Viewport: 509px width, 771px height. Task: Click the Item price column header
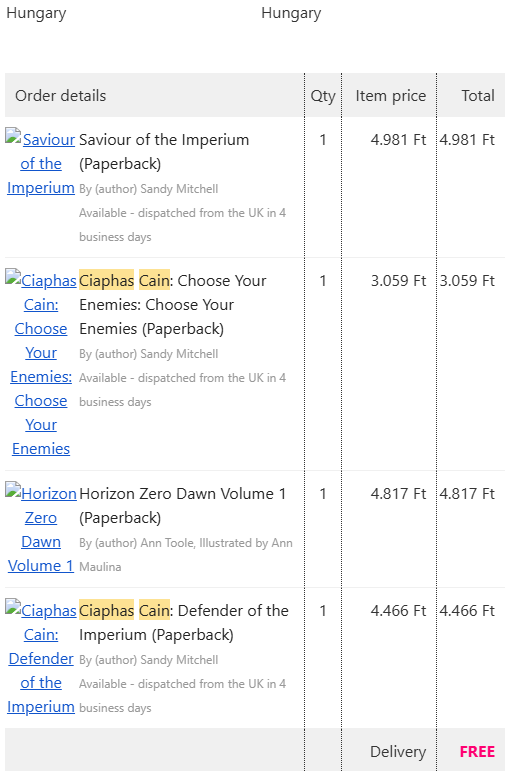pyautogui.click(x=391, y=95)
